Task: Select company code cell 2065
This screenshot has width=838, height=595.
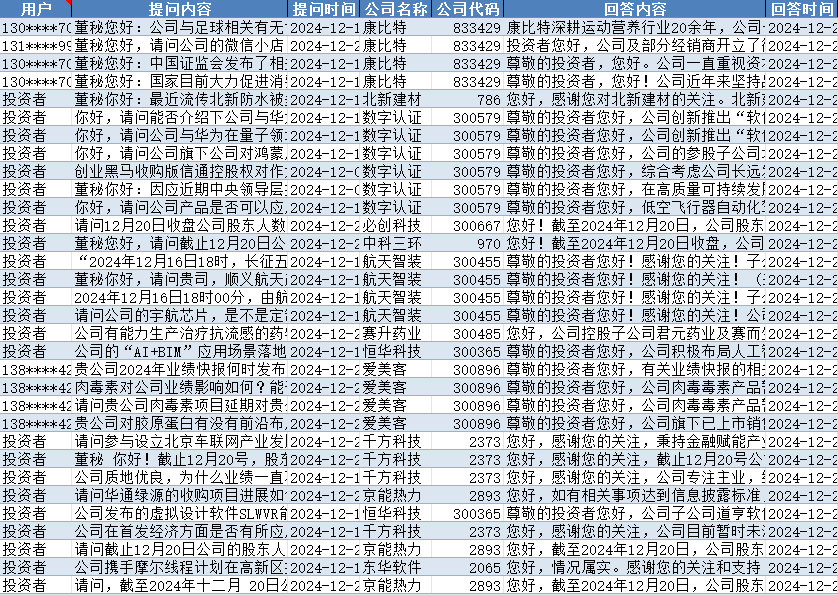Action: point(468,567)
